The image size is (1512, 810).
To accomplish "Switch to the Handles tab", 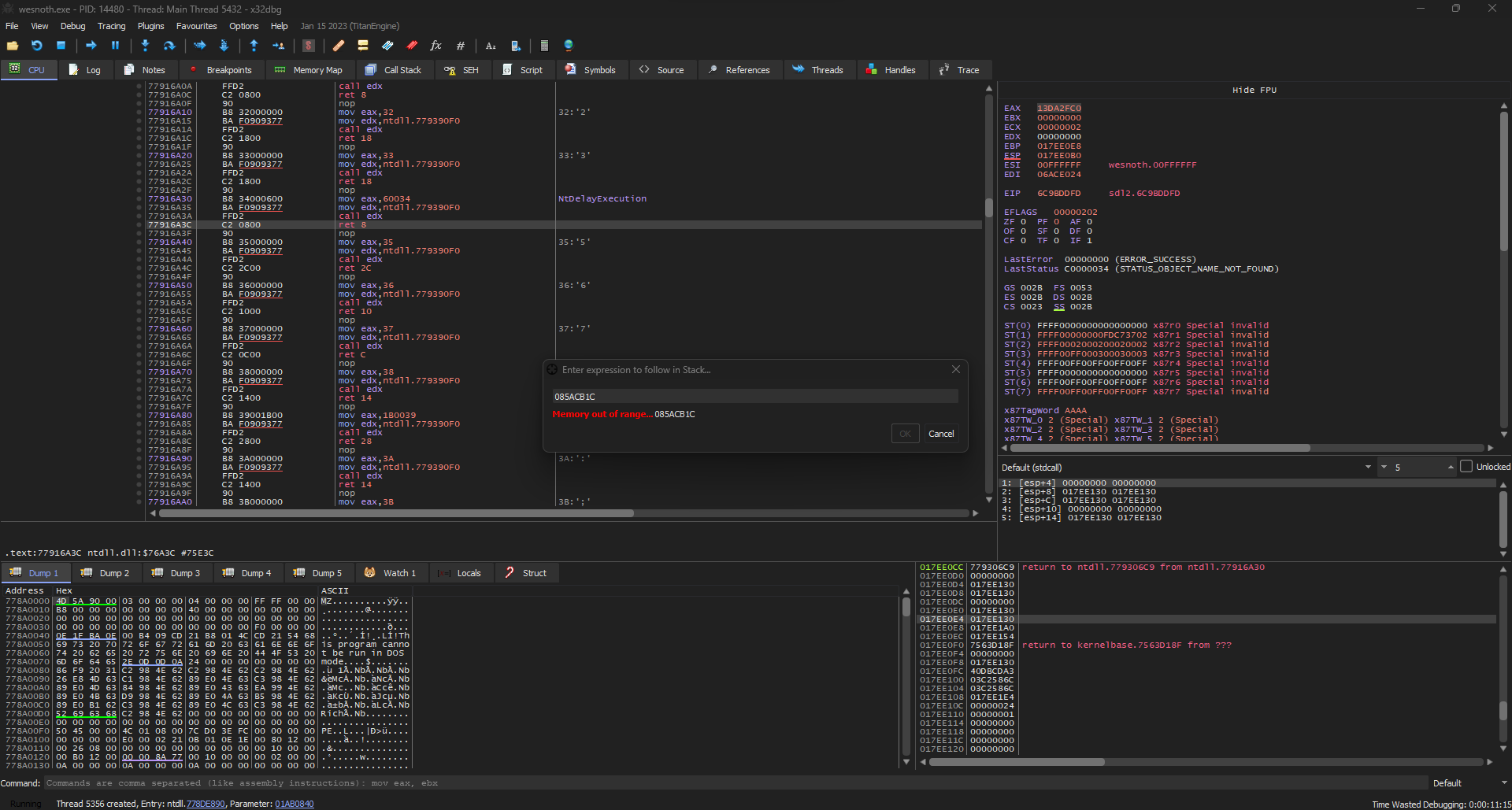I will point(891,70).
